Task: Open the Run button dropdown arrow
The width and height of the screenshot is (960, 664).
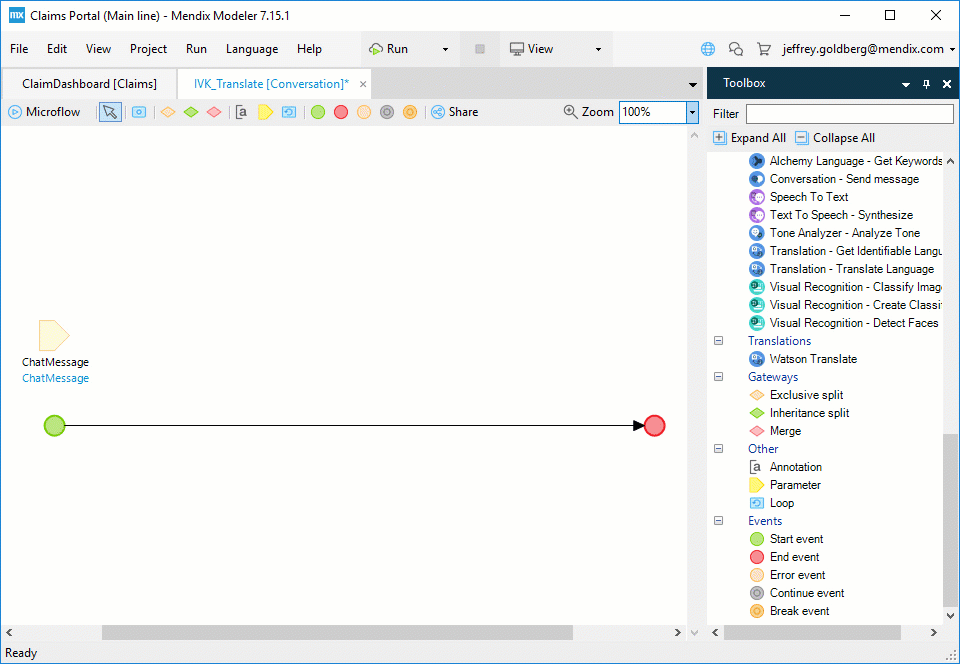Action: (x=445, y=50)
